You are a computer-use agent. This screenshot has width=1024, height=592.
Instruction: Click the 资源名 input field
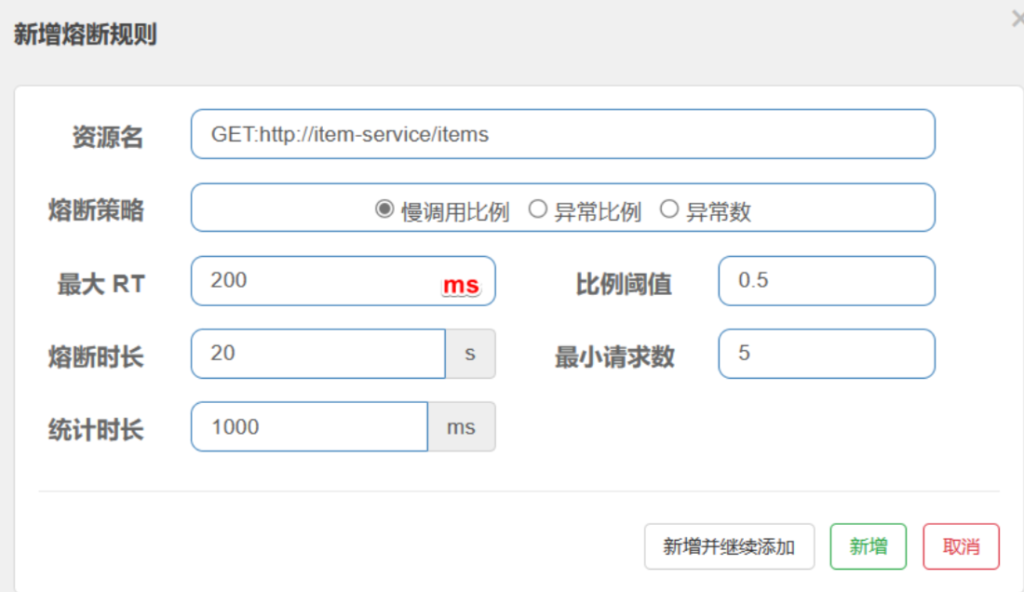562,134
